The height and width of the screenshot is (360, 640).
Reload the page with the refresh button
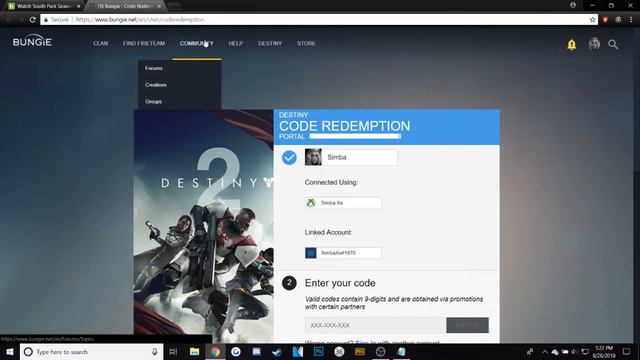tap(33, 20)
